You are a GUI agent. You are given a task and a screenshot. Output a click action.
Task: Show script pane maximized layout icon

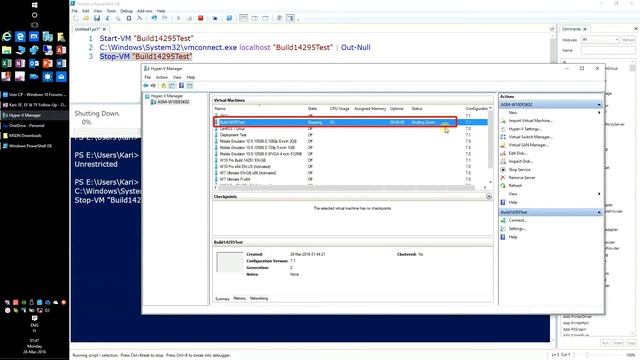click(x=265, y=18)
